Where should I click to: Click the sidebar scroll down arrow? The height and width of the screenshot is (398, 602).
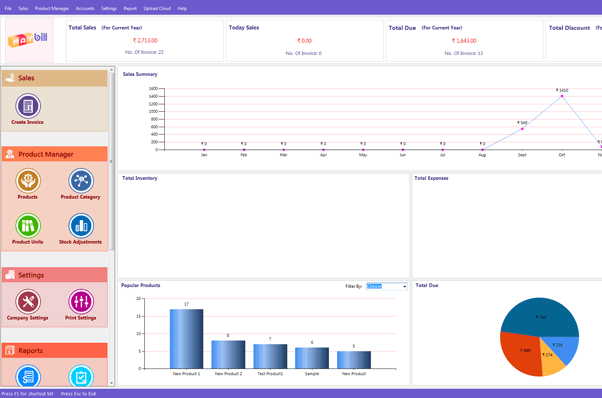pos(112,383)
